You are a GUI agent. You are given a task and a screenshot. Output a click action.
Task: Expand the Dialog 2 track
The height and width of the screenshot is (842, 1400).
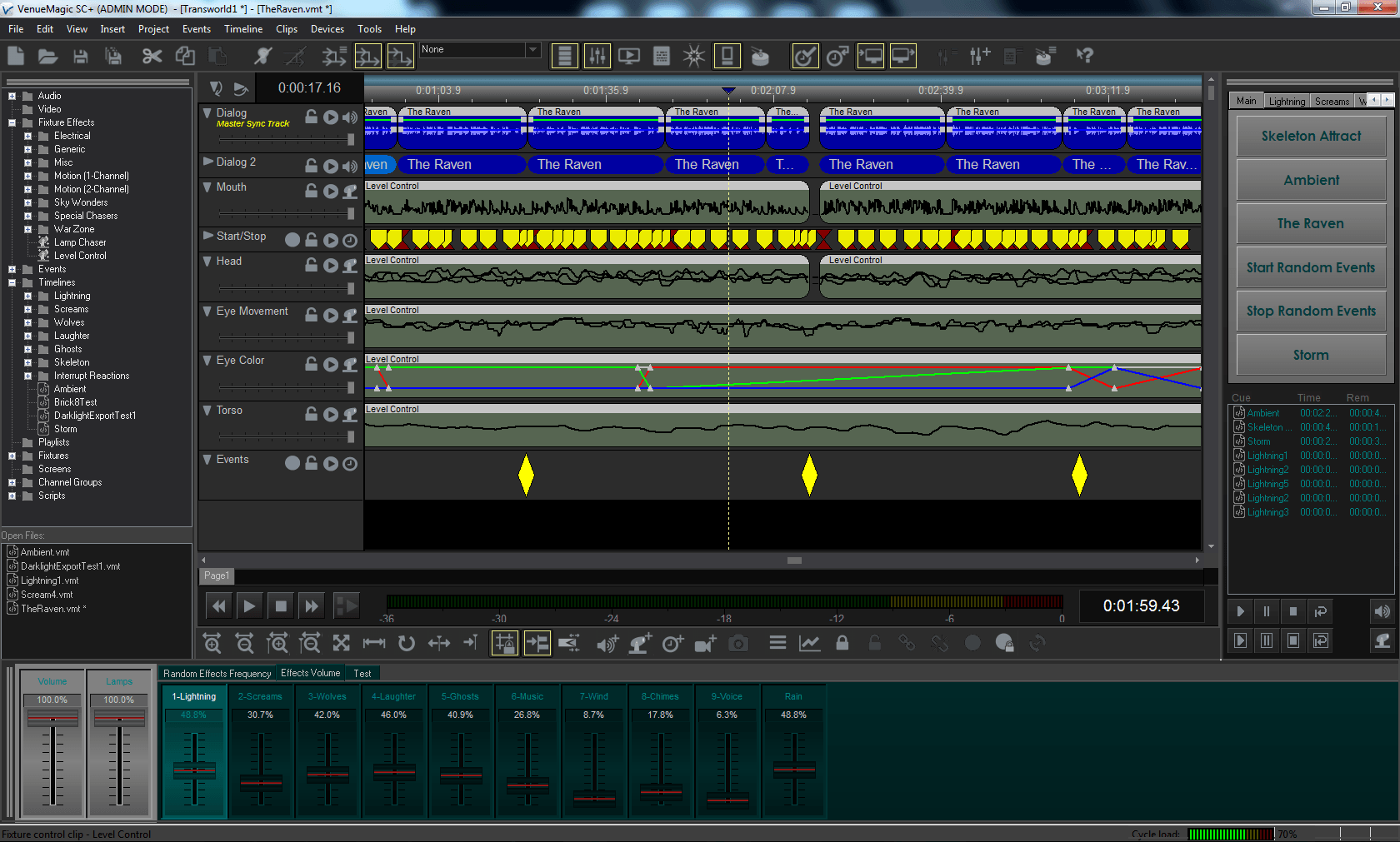pyautogui.click(x=208, y=162)
